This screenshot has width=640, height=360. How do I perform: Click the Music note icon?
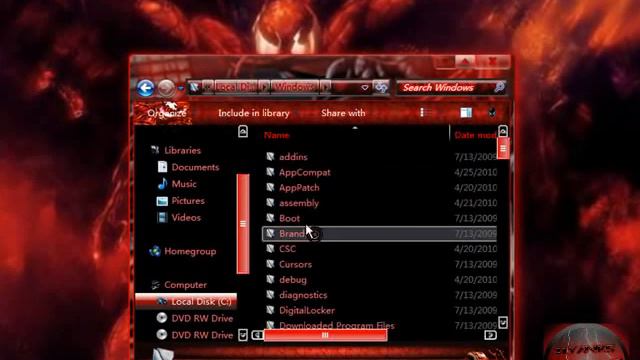point(162,184)
